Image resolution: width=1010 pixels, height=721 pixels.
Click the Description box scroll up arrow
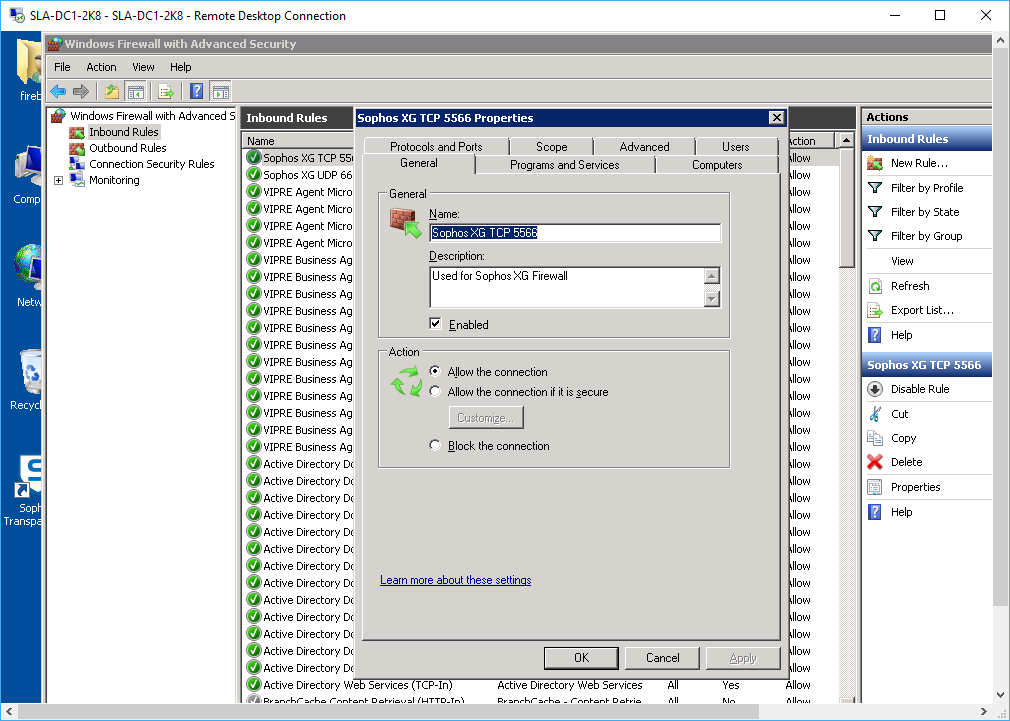coord(711,276)
